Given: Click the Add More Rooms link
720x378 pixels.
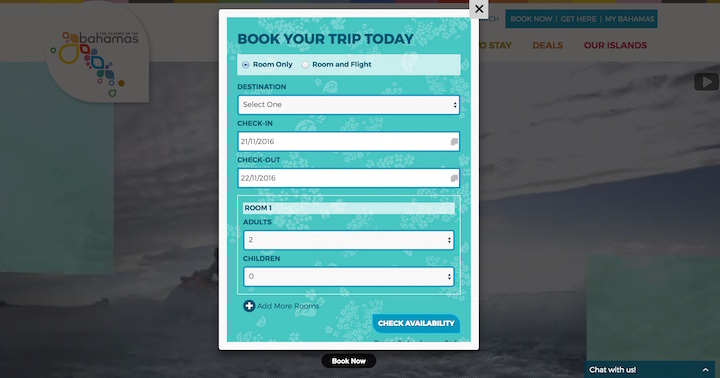Looking at the screenshot, I should pos(287,306).
